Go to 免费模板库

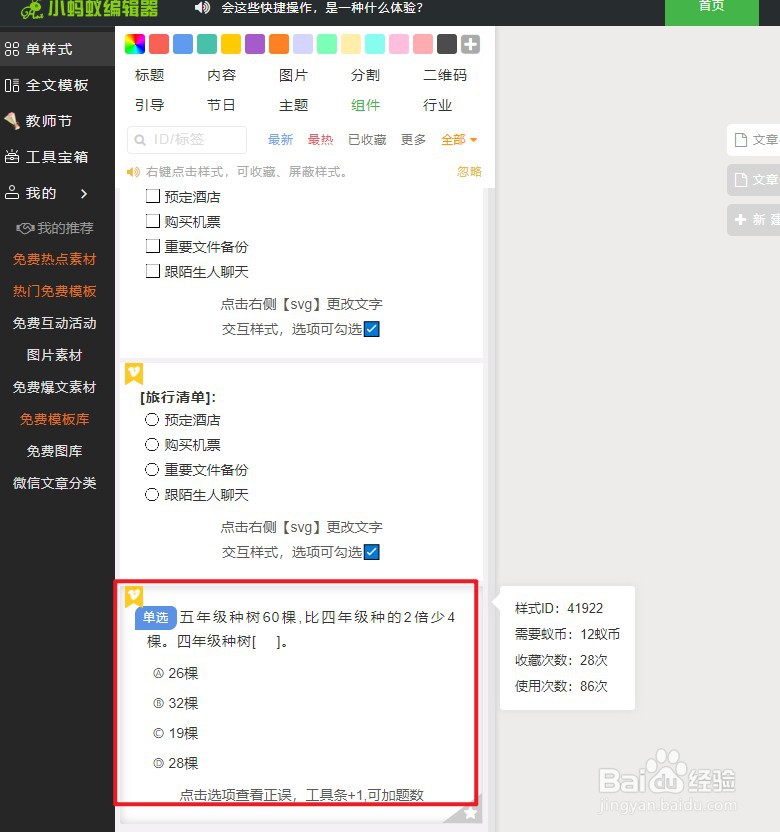pyautogui.click(x=55, y=419)
